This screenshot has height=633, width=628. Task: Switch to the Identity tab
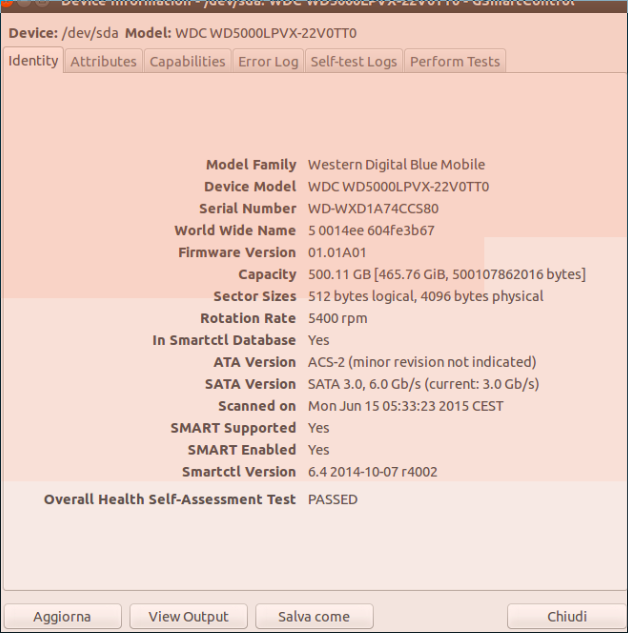[33, 61]
